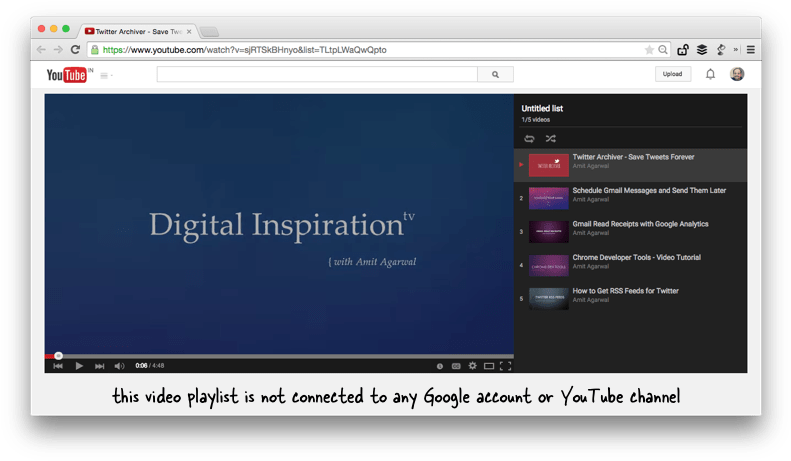Open the user avatar account menu
The image size is (791, 461).
737,74
